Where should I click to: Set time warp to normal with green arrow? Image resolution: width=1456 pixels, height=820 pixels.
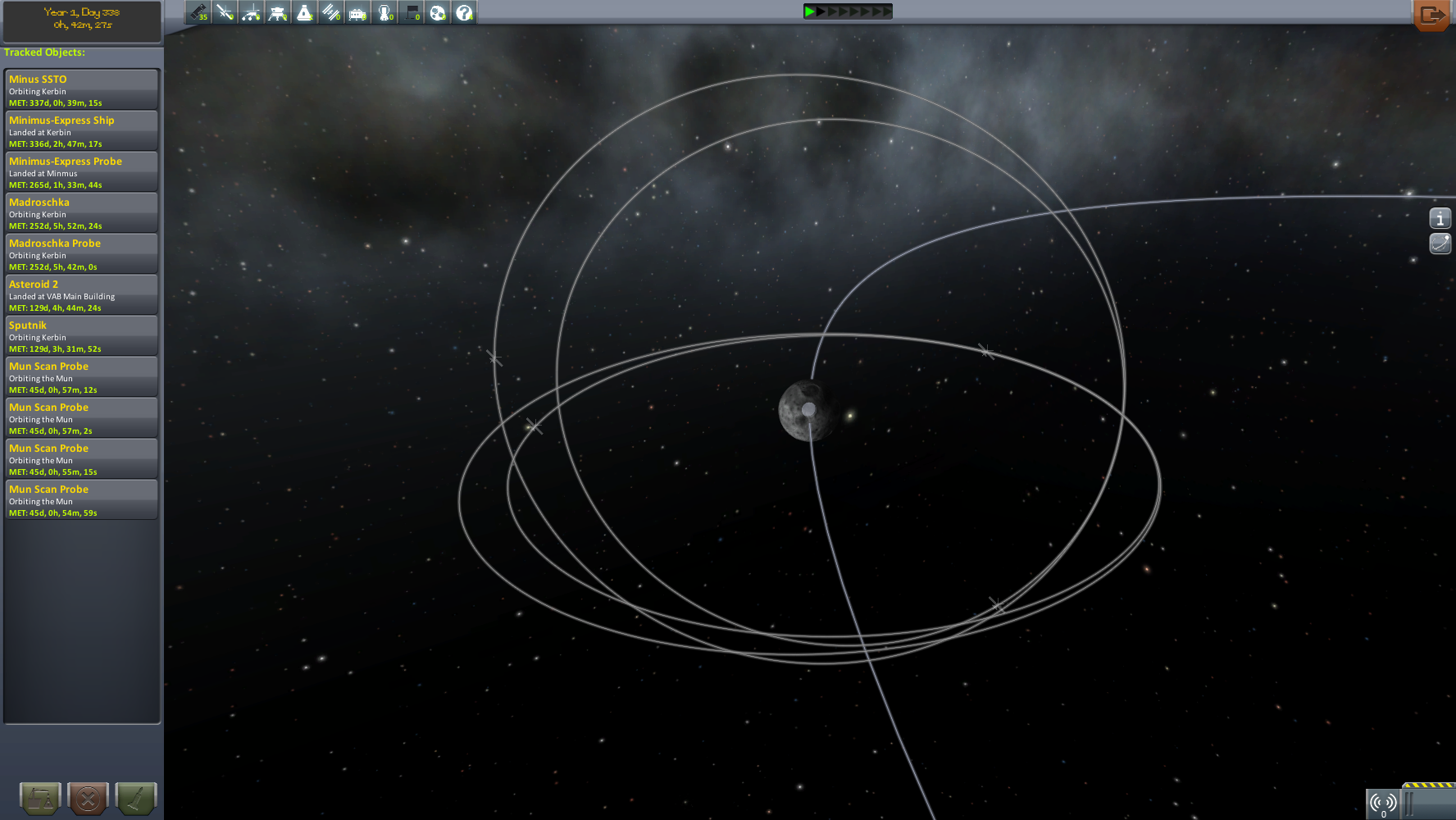tap(810, 11)
